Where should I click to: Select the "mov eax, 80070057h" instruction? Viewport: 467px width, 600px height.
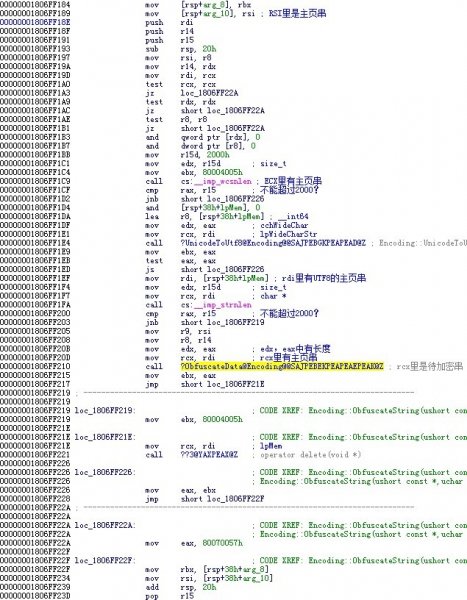click(x=194, y=543)
